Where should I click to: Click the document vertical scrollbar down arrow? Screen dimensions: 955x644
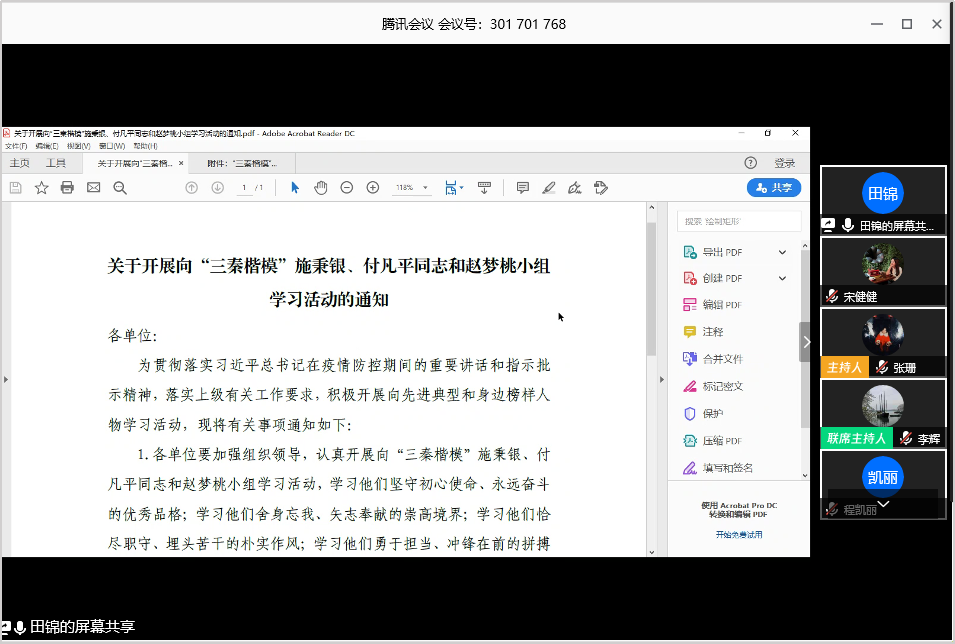652,552
